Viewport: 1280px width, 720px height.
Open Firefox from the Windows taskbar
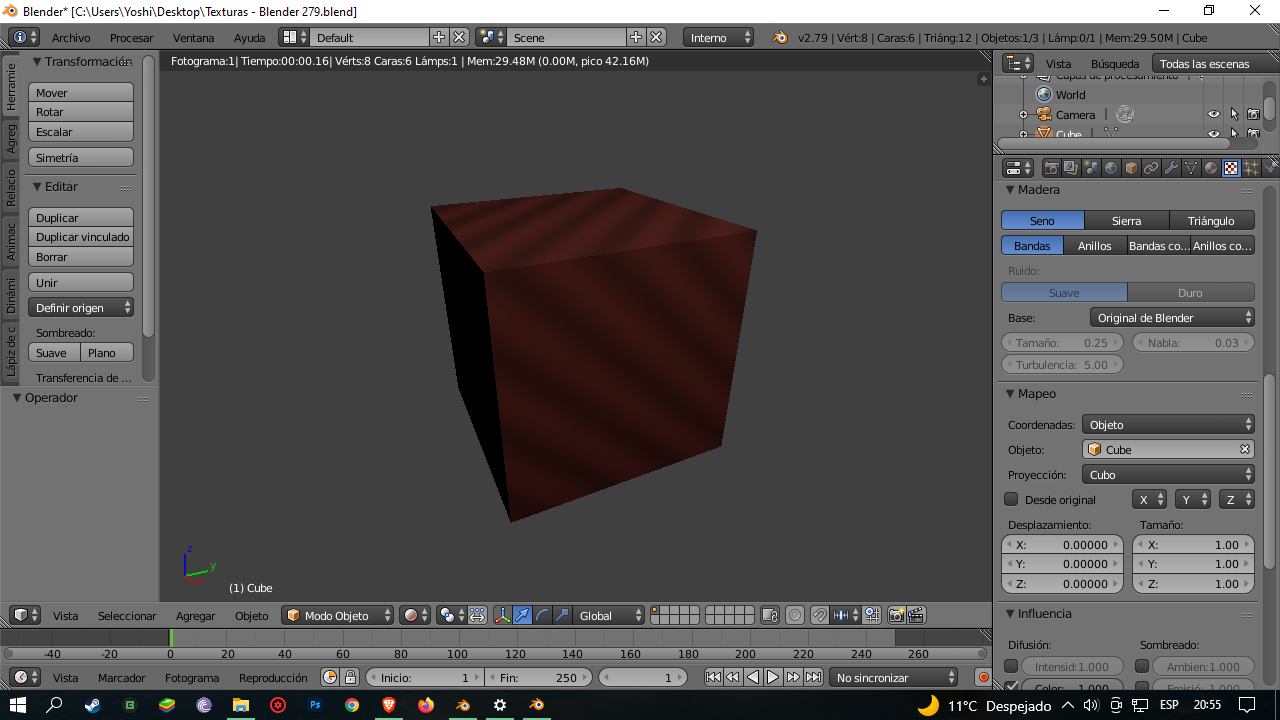[426, 705]
